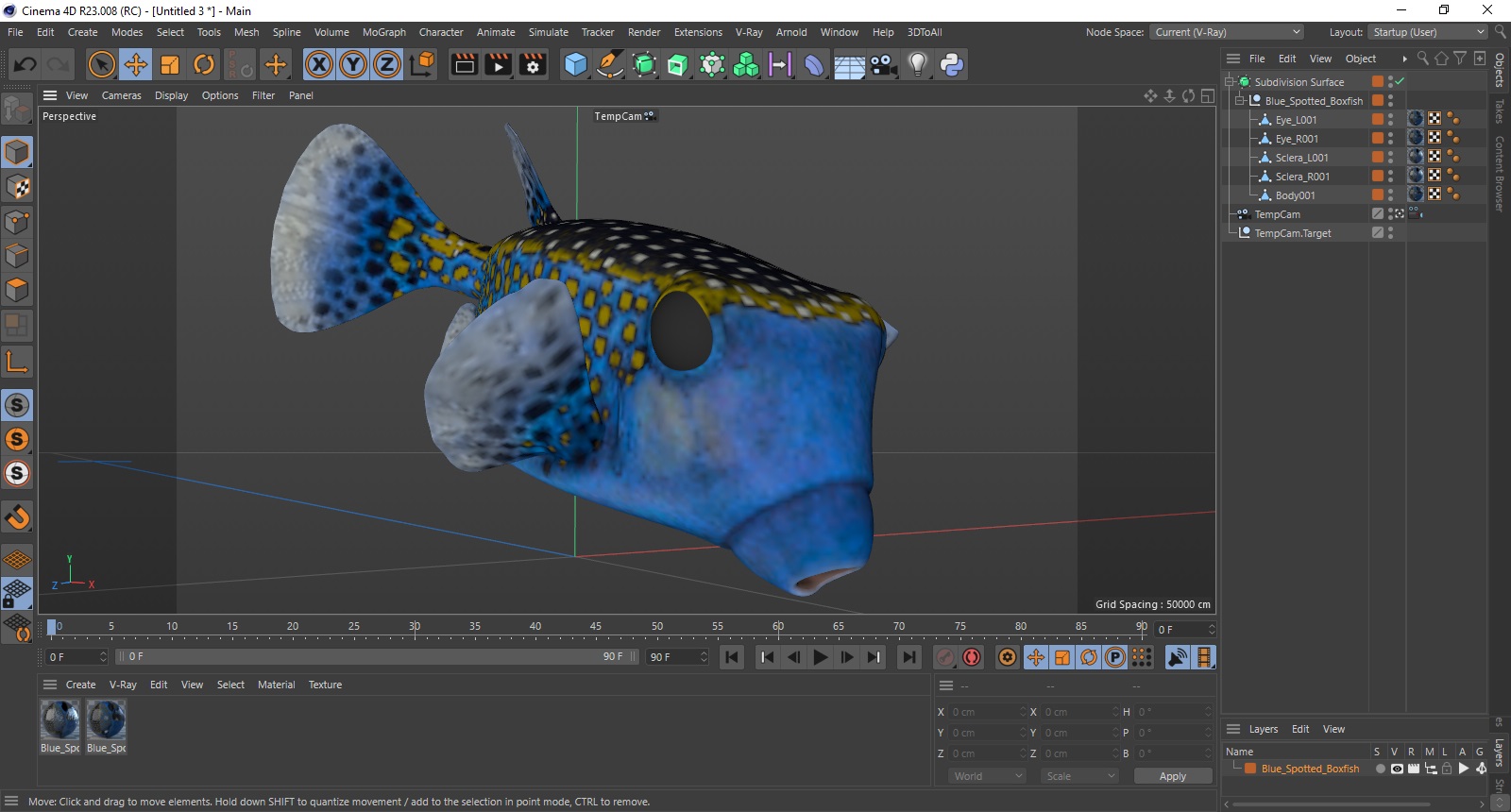Open the Spline Pen tool
1511x812 pixels.
[x=610, y=64]
